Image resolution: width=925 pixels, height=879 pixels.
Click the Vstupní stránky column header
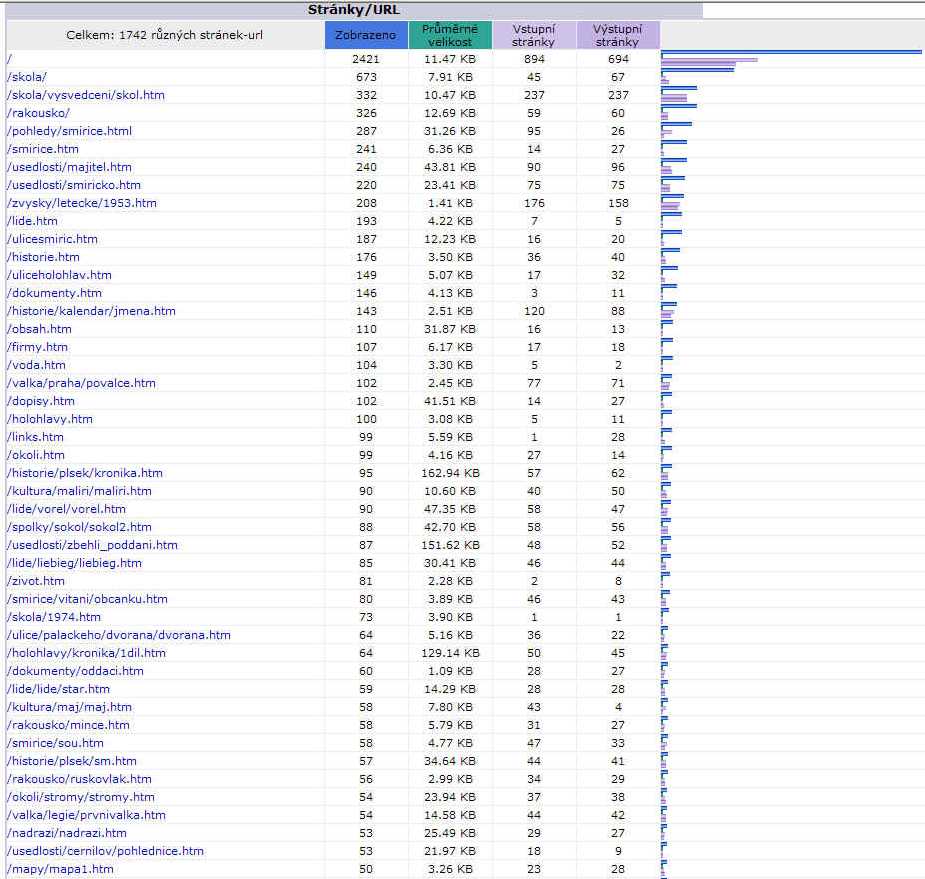534,35
